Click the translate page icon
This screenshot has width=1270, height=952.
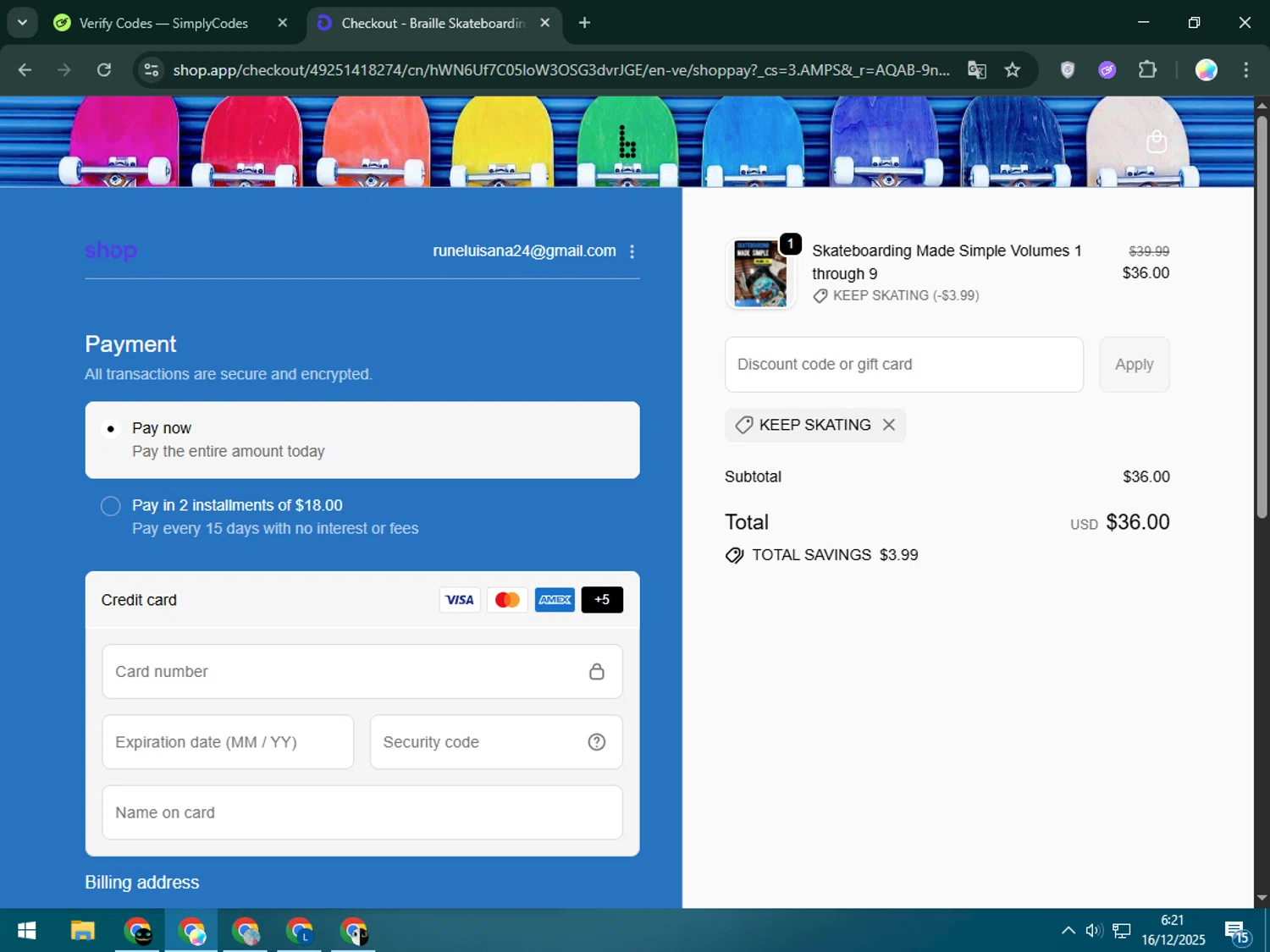click(977, 70)
